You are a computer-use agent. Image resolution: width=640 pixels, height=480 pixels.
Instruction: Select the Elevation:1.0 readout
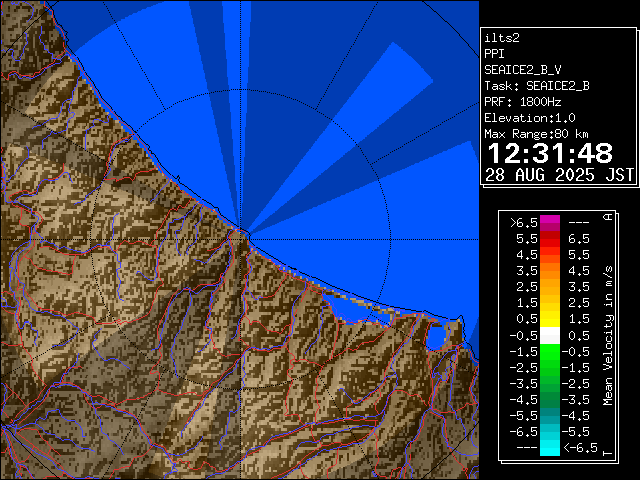[x=529, y=117]
